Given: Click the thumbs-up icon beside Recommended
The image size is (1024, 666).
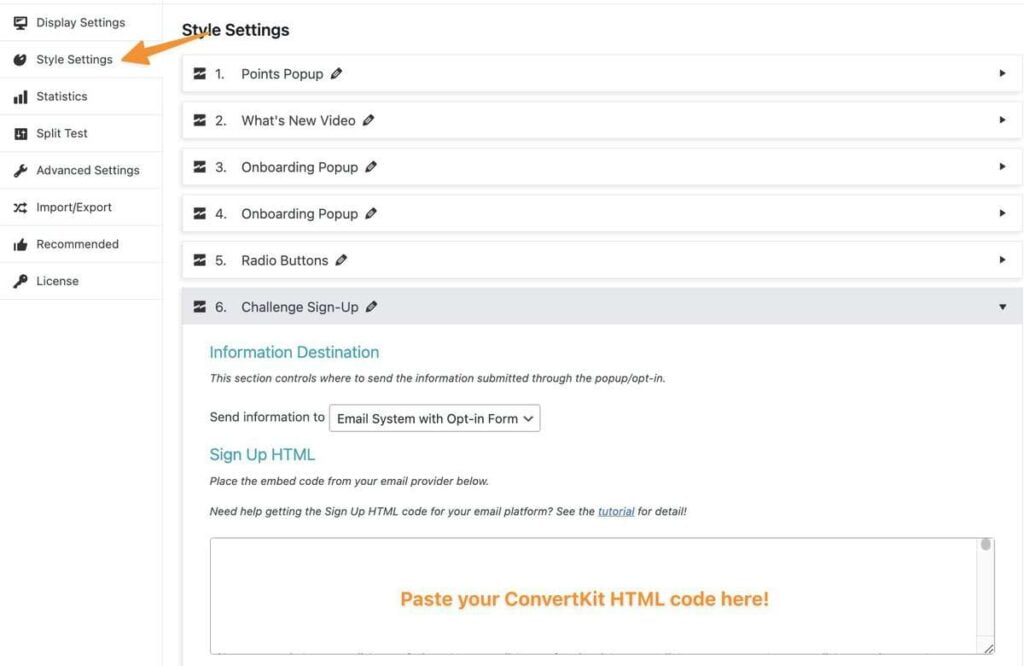Looking at the screenshot, I should click(x=18, y=244).
